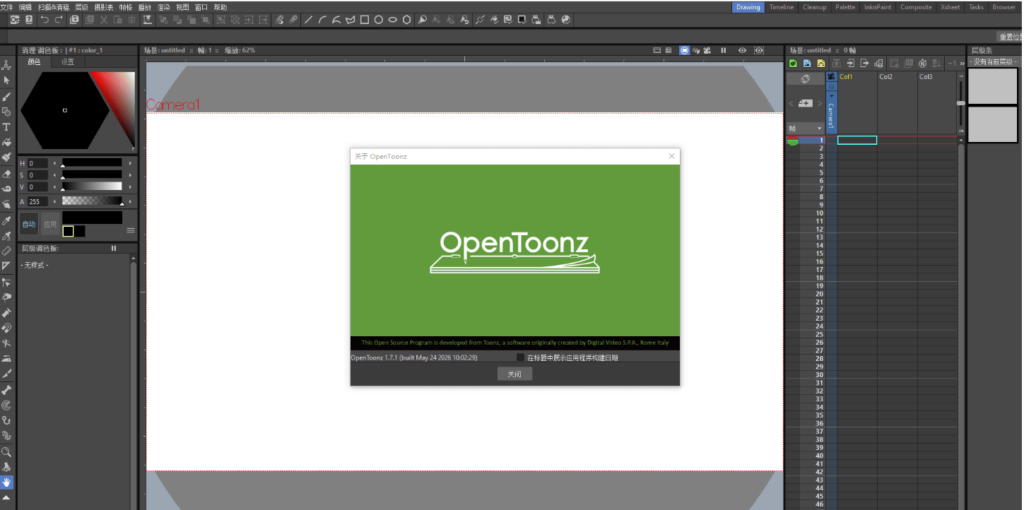Image resolution: width=1024 pixels, height=510 pixels.
Task: Click the A slider left decrement arrow
Action: point(54,202)
